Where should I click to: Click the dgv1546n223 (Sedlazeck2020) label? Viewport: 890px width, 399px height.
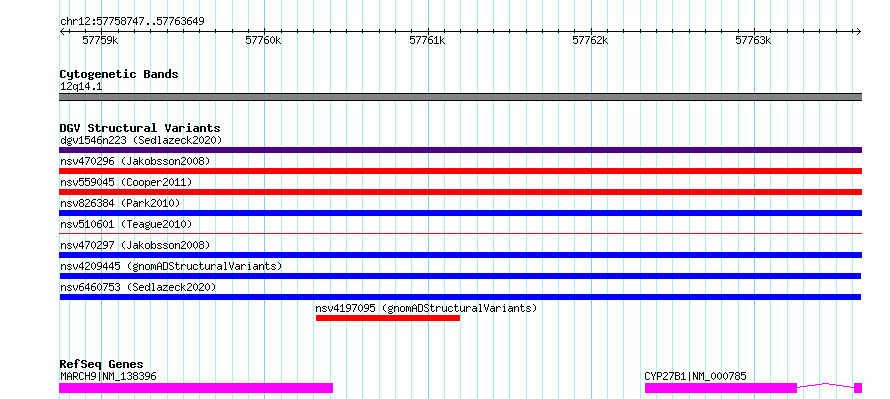[x=141, y=140]
